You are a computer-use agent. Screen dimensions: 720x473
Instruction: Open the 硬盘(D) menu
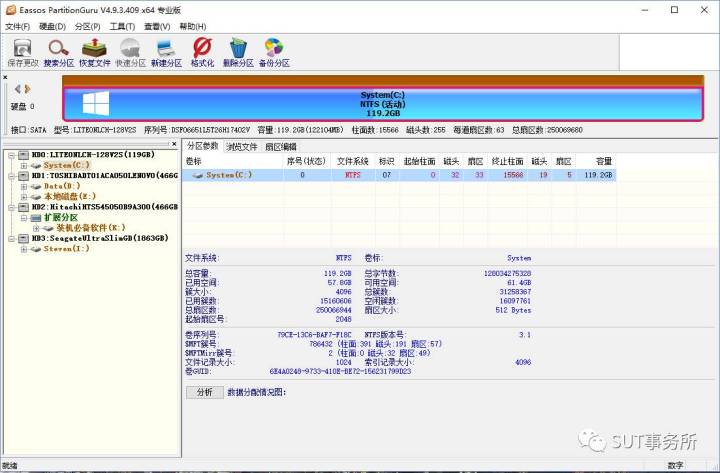point(52,27)
